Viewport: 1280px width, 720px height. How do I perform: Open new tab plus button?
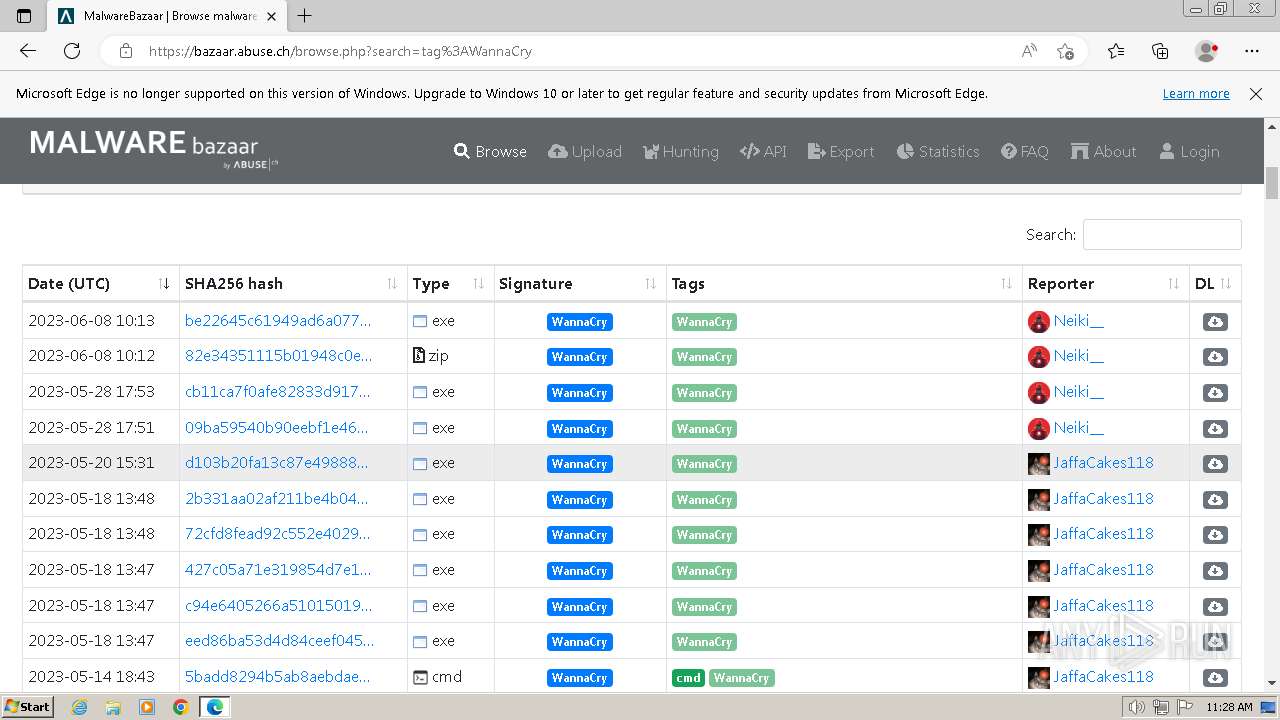coord(305,16)
